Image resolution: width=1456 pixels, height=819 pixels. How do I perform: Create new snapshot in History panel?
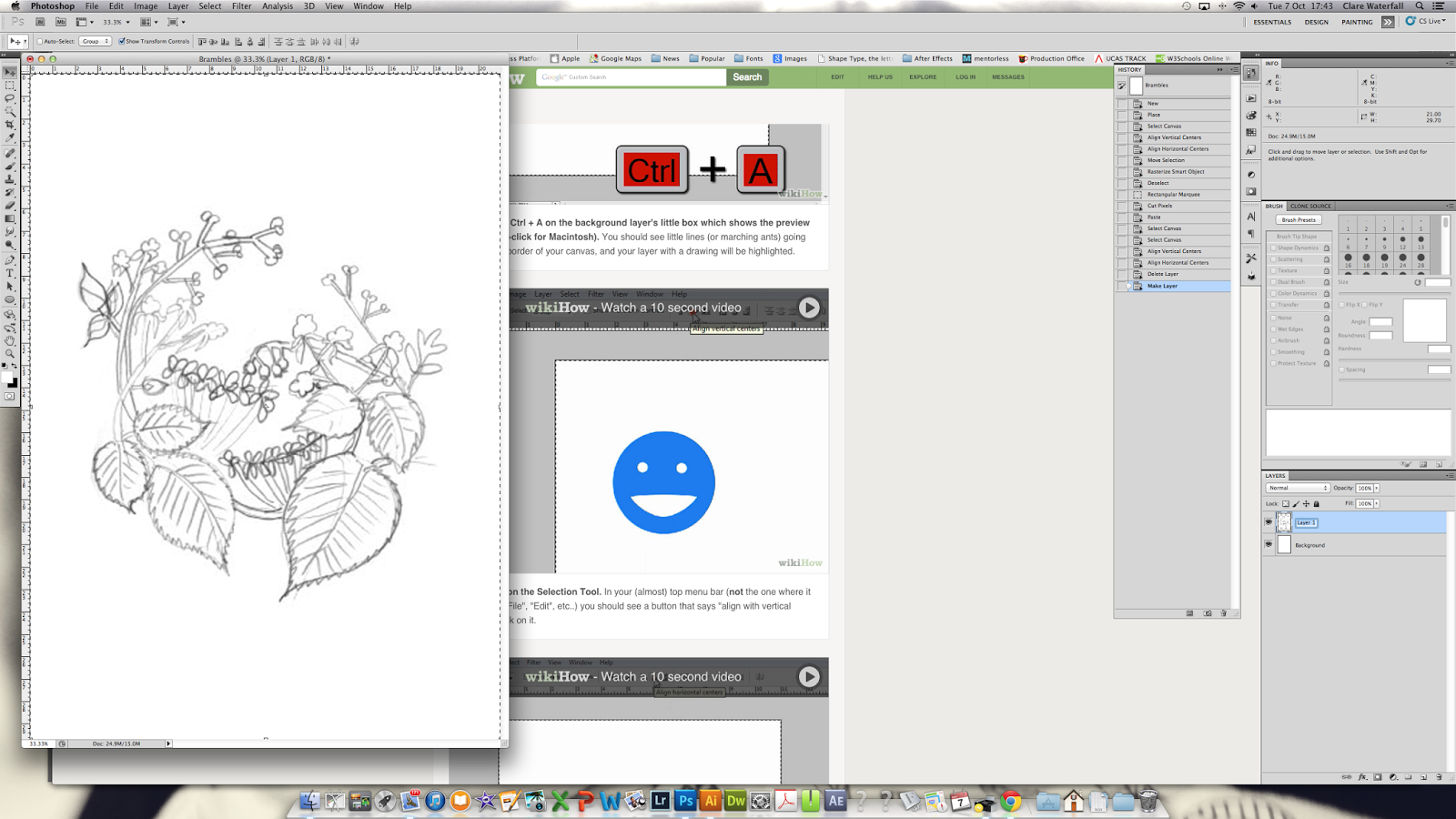coord(1208,613)
